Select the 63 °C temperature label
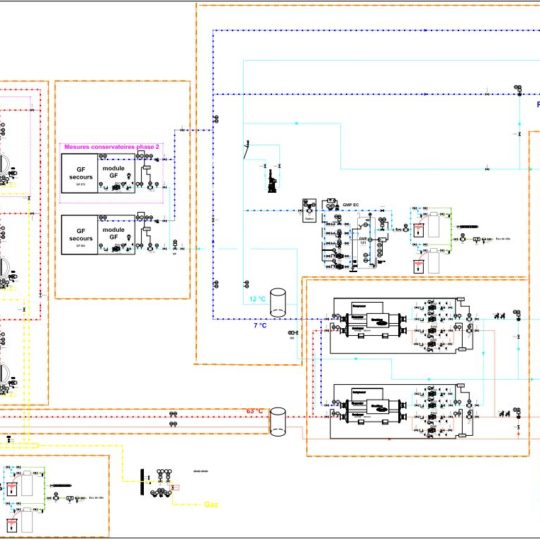Image resolution: width=540 pixels, height=540 pixels. 255,411
